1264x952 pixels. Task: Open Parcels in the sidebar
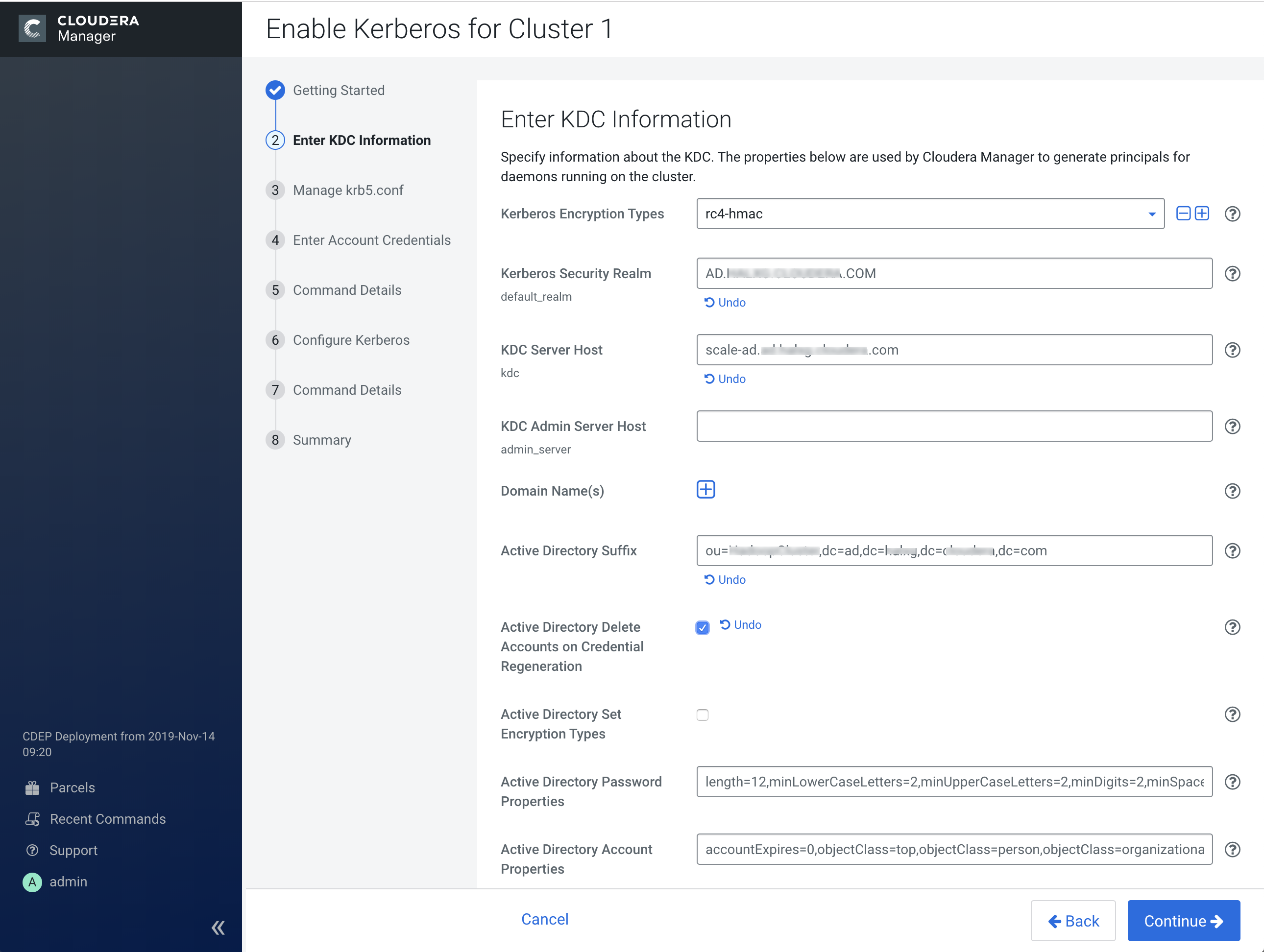tap(72, 787)
